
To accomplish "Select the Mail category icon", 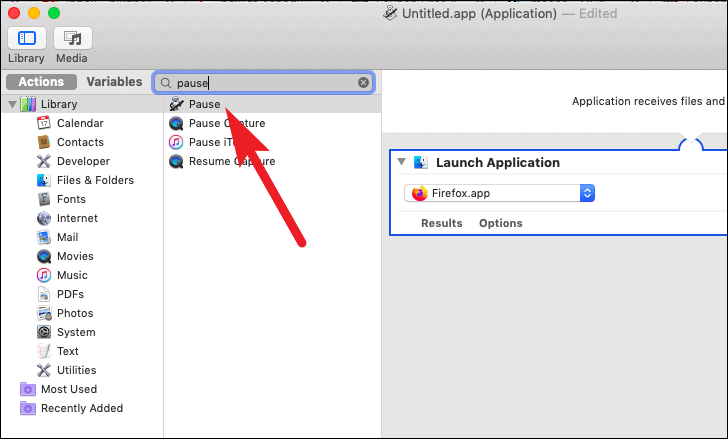I will point(44,237).
